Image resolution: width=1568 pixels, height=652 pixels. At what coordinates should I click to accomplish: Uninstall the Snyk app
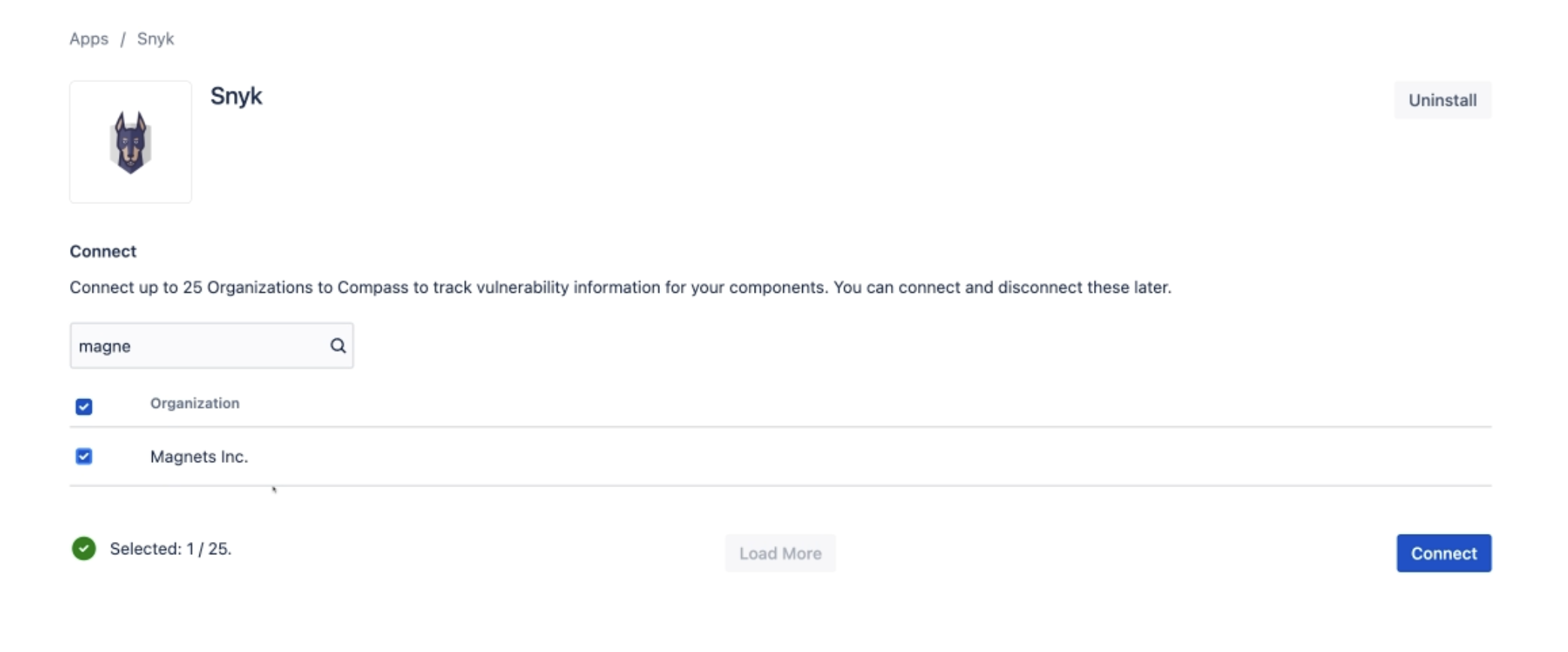coord(1442,100)
